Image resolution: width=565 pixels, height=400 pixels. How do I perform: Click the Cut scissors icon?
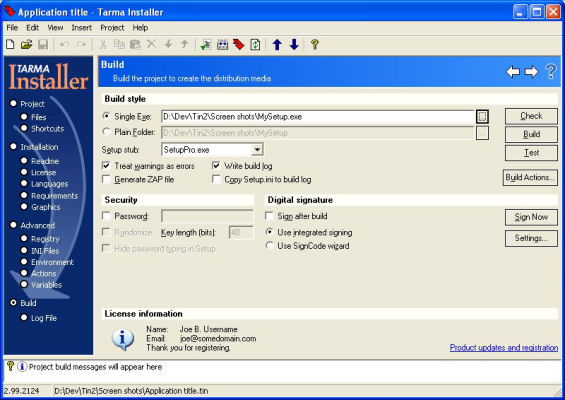tap(103, 44)
